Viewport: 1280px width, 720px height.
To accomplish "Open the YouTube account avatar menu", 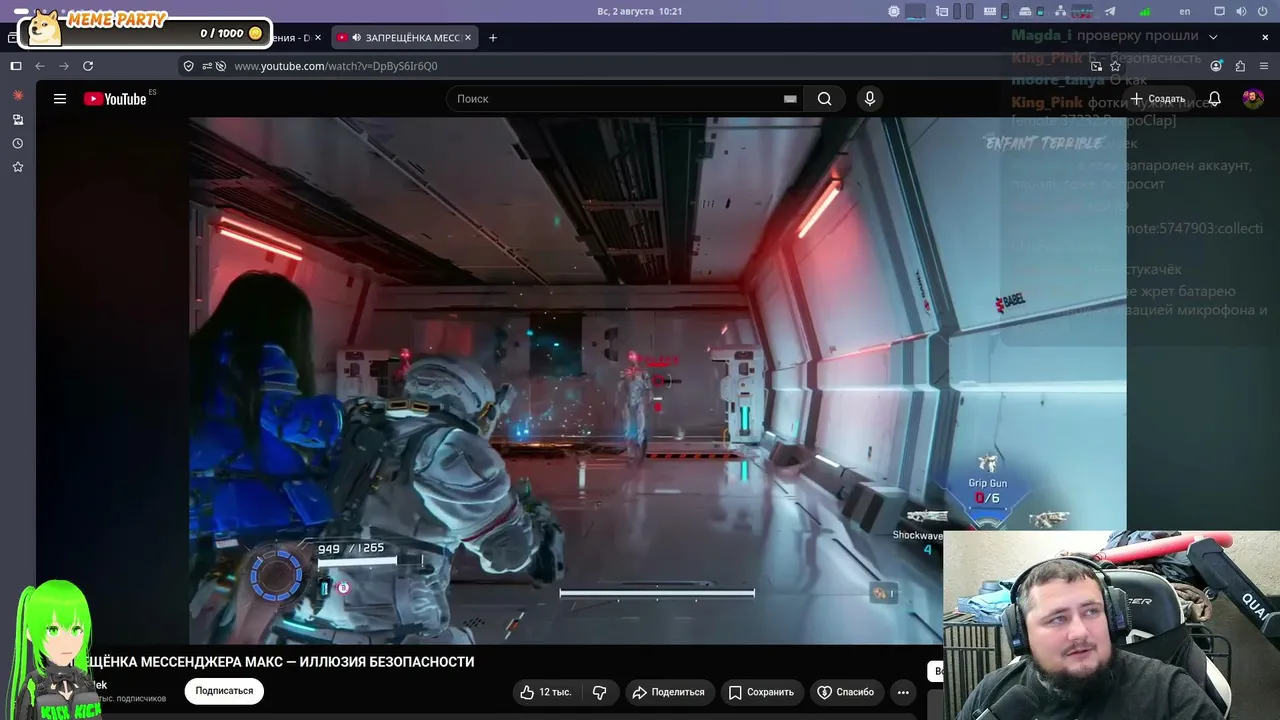I will point(1253,99).
